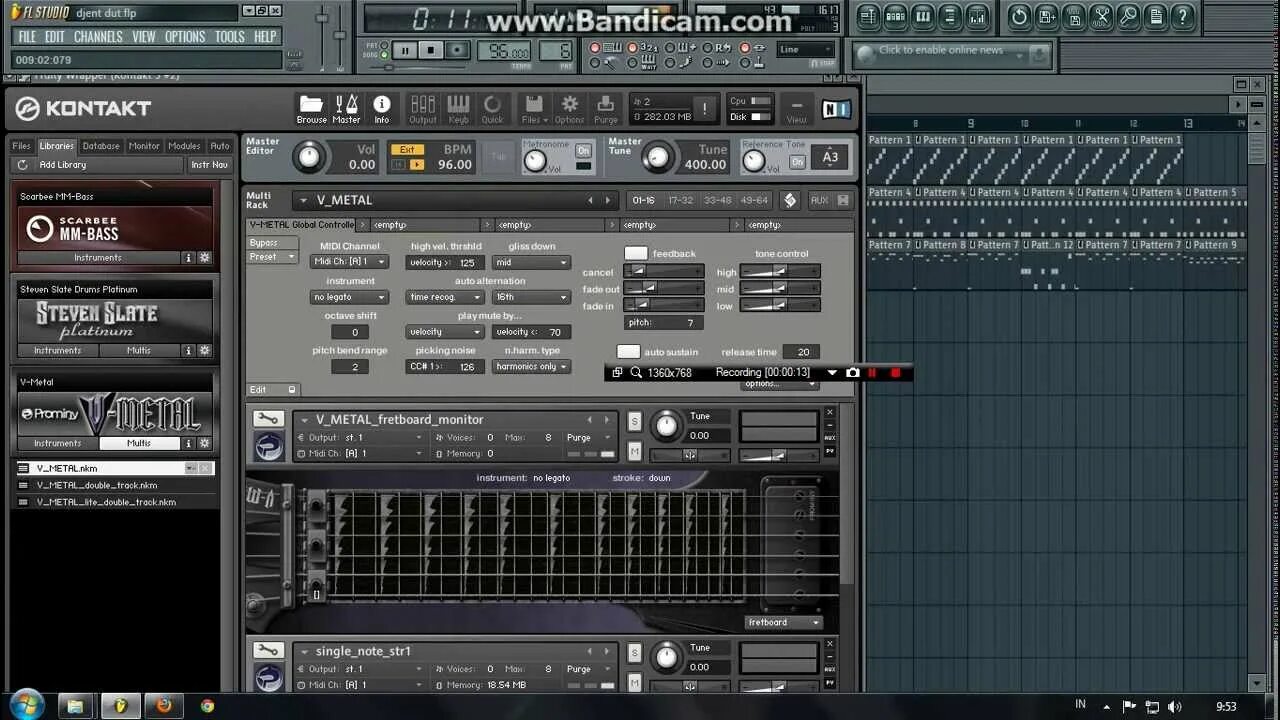Click refresh icon beside Add Library
This screenshot has width=1280, height=720.
[x=22, y=165]
